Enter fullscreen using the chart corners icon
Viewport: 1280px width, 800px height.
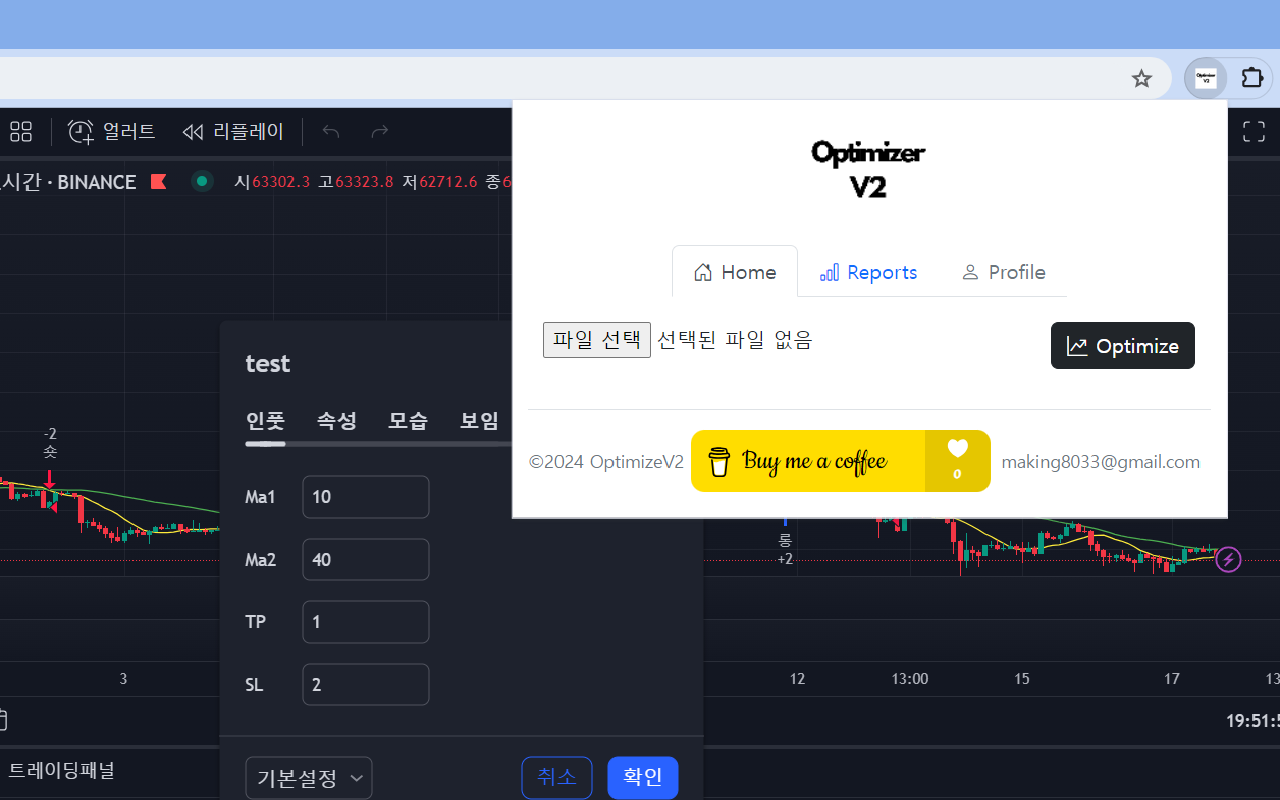(x=1252, y=131)
